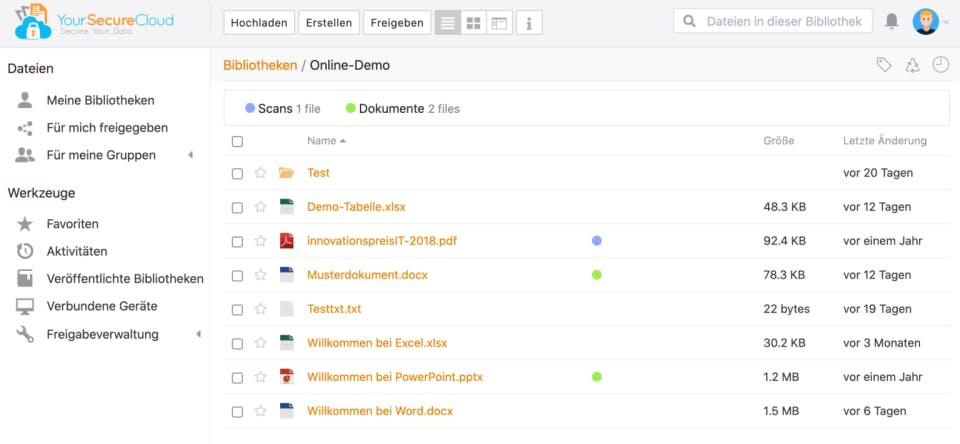
Task: Open Favoriten in sidebar
Action: pyautogui.click(x=72, y=224)
